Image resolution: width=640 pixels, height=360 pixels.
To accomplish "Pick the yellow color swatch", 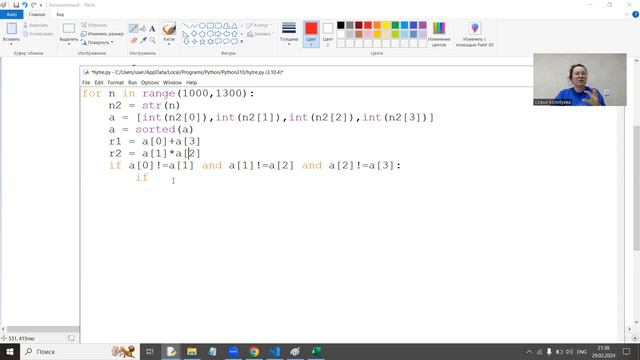I will [386, 25].
